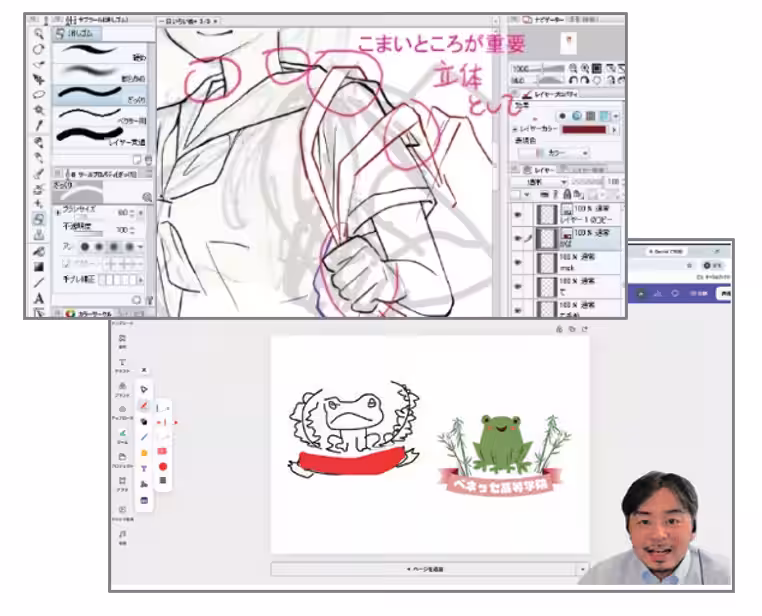
Task: Click the brush size value field
Action: tap(122, 212)
